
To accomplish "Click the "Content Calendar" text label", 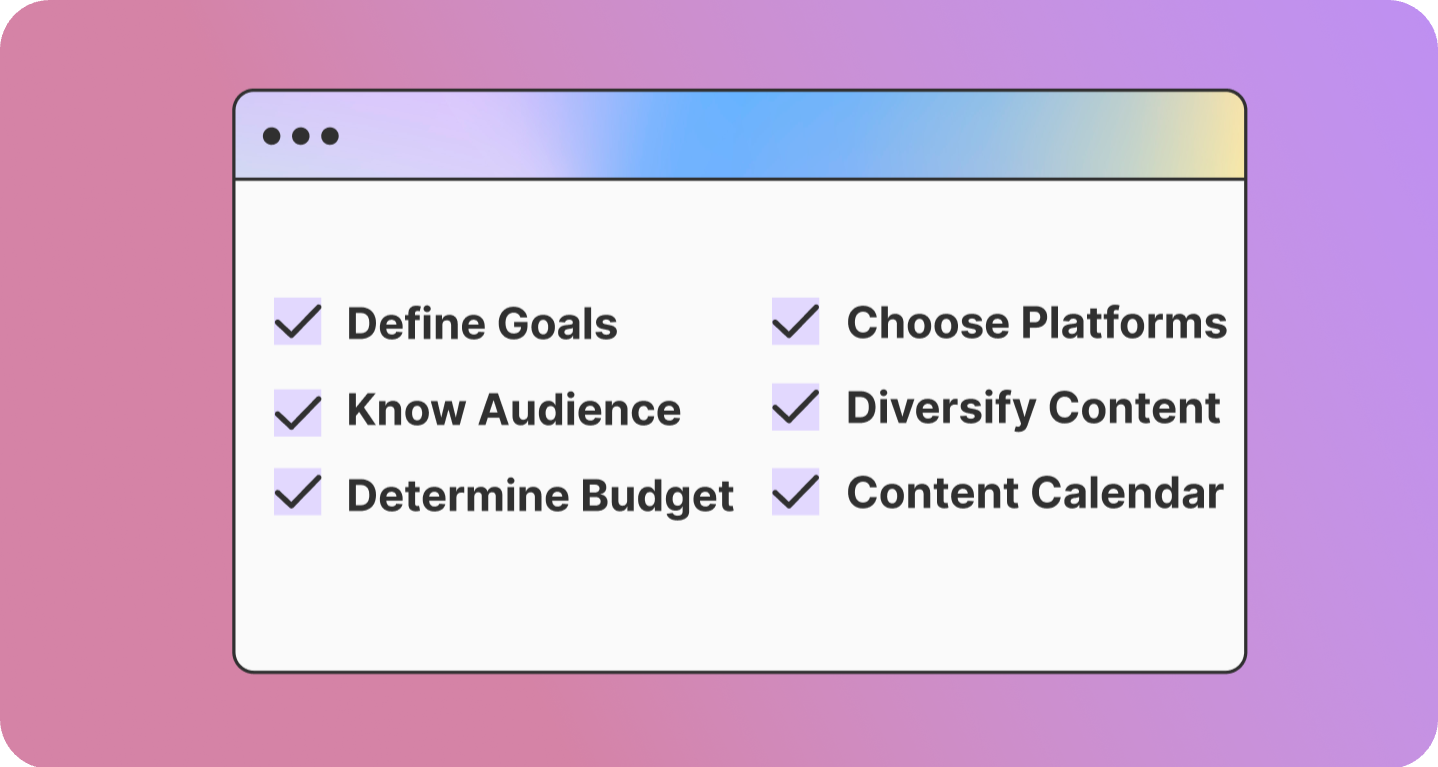I will click(1035, 493).
